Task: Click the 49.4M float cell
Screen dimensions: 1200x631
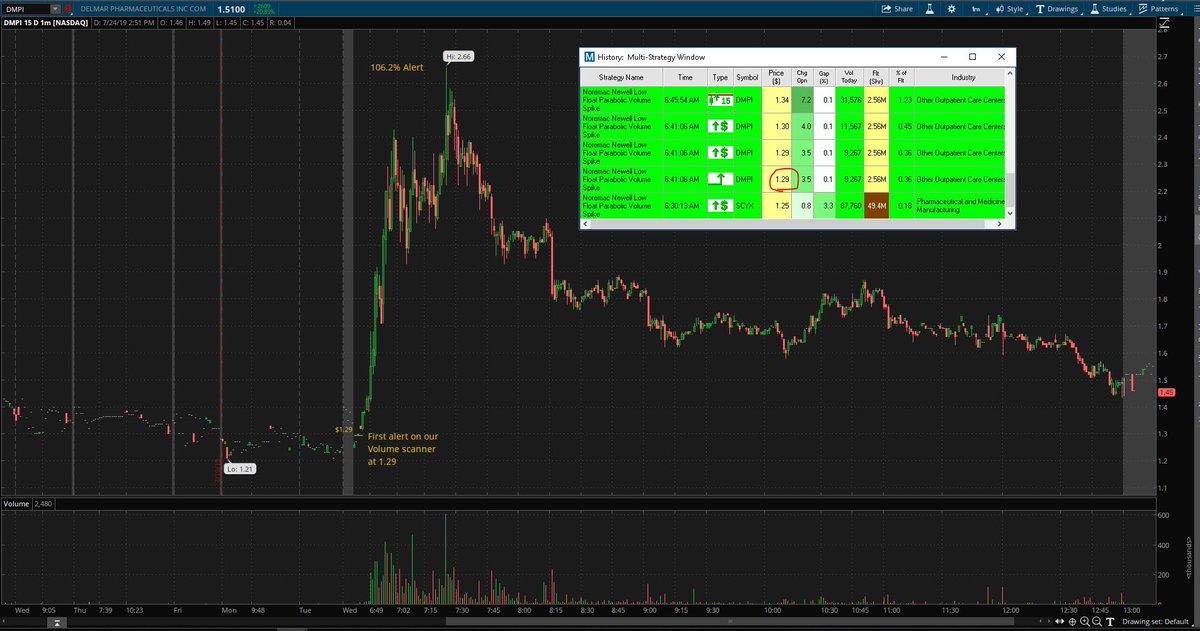Action: coord(876,204)
